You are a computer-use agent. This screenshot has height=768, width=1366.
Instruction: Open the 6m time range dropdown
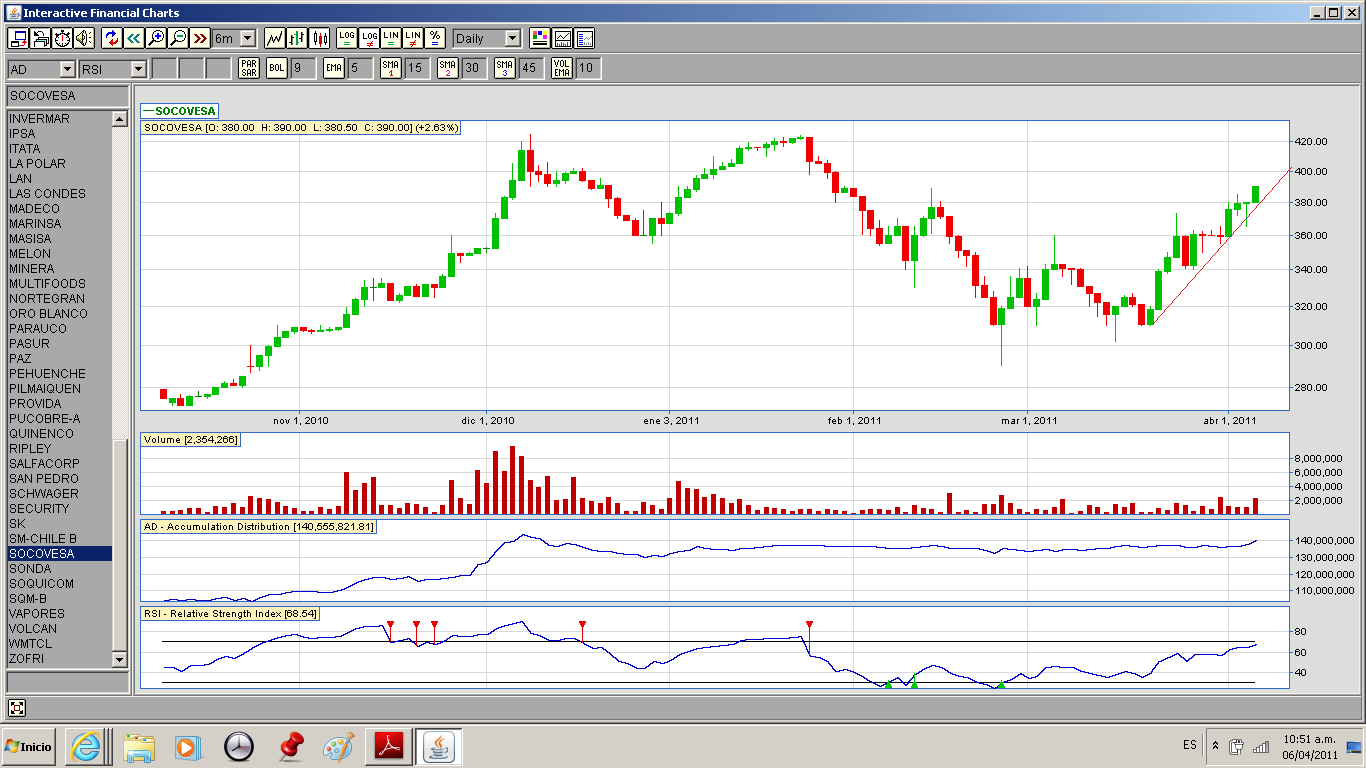(x=247, y=38)
